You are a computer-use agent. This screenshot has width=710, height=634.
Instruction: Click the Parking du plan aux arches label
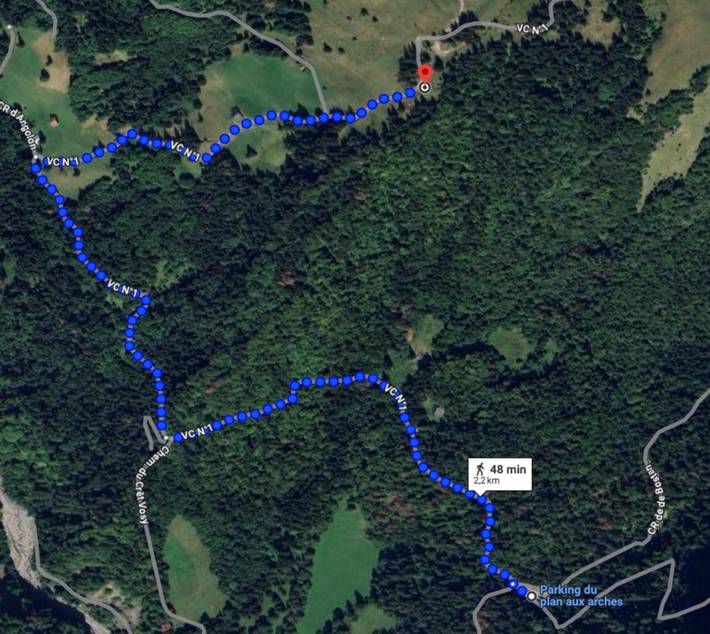coord(581,596)
